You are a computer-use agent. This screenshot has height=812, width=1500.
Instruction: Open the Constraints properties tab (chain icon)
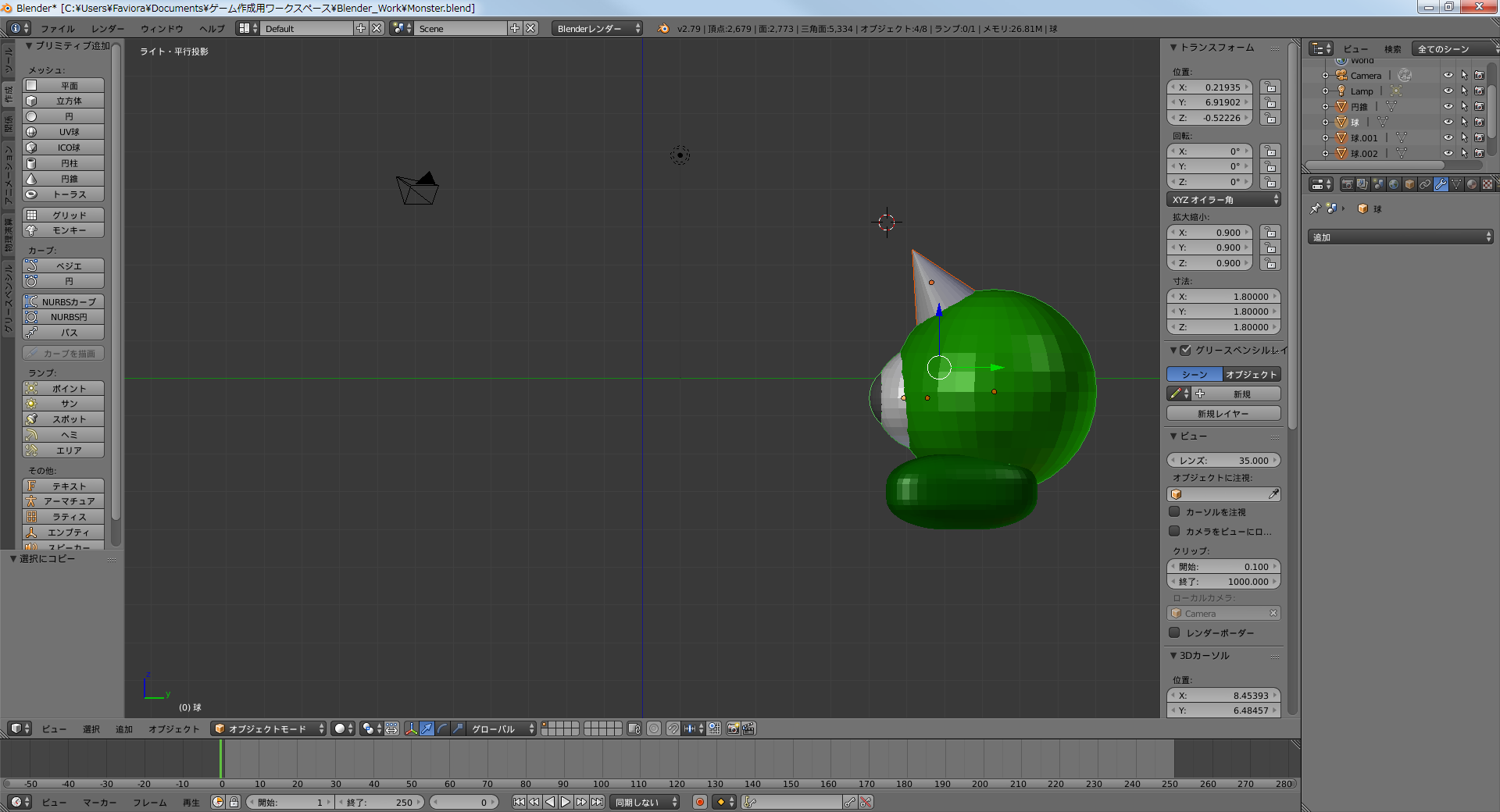1425,184
